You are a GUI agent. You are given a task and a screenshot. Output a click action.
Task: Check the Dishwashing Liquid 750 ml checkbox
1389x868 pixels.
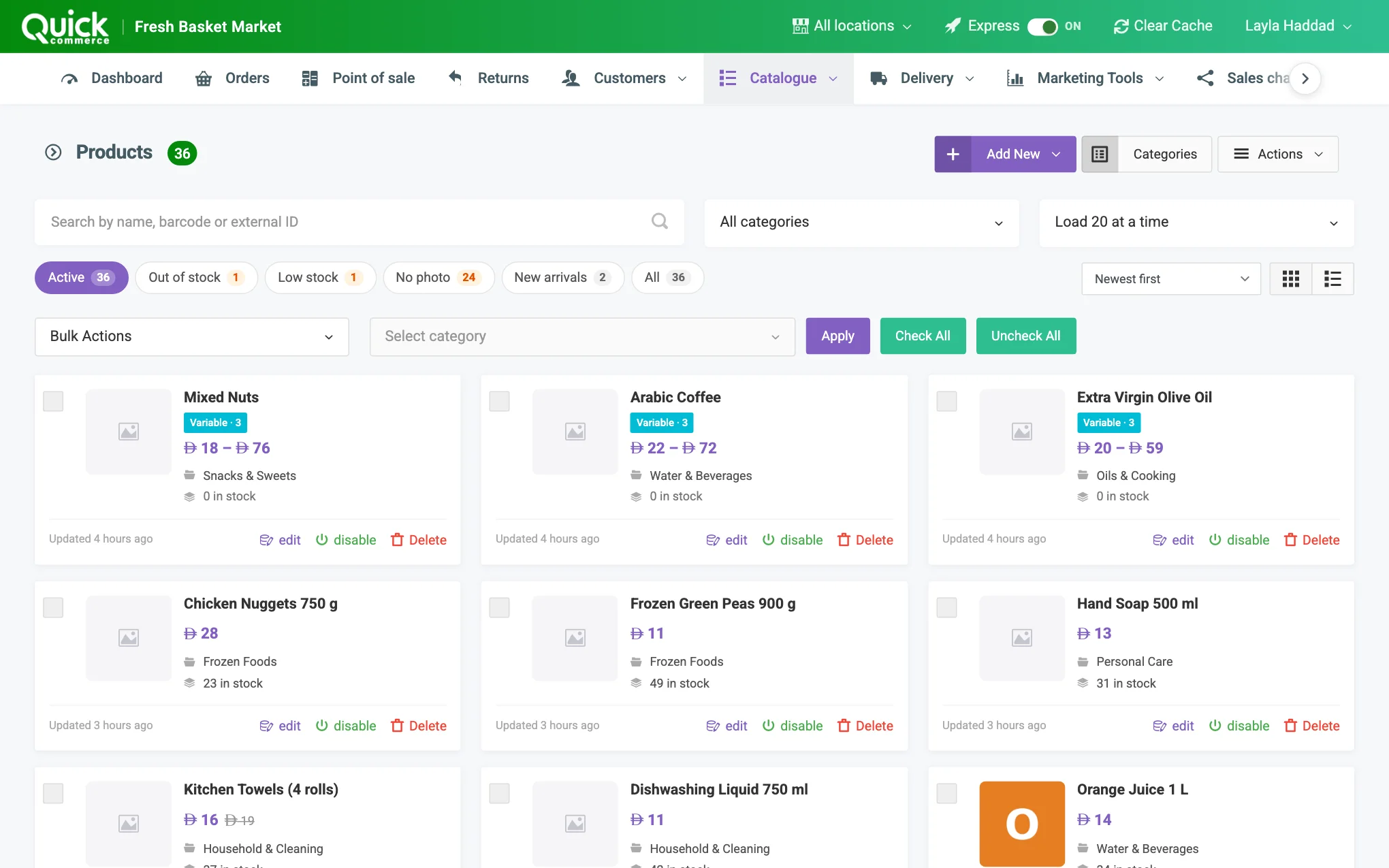[500, 793]
